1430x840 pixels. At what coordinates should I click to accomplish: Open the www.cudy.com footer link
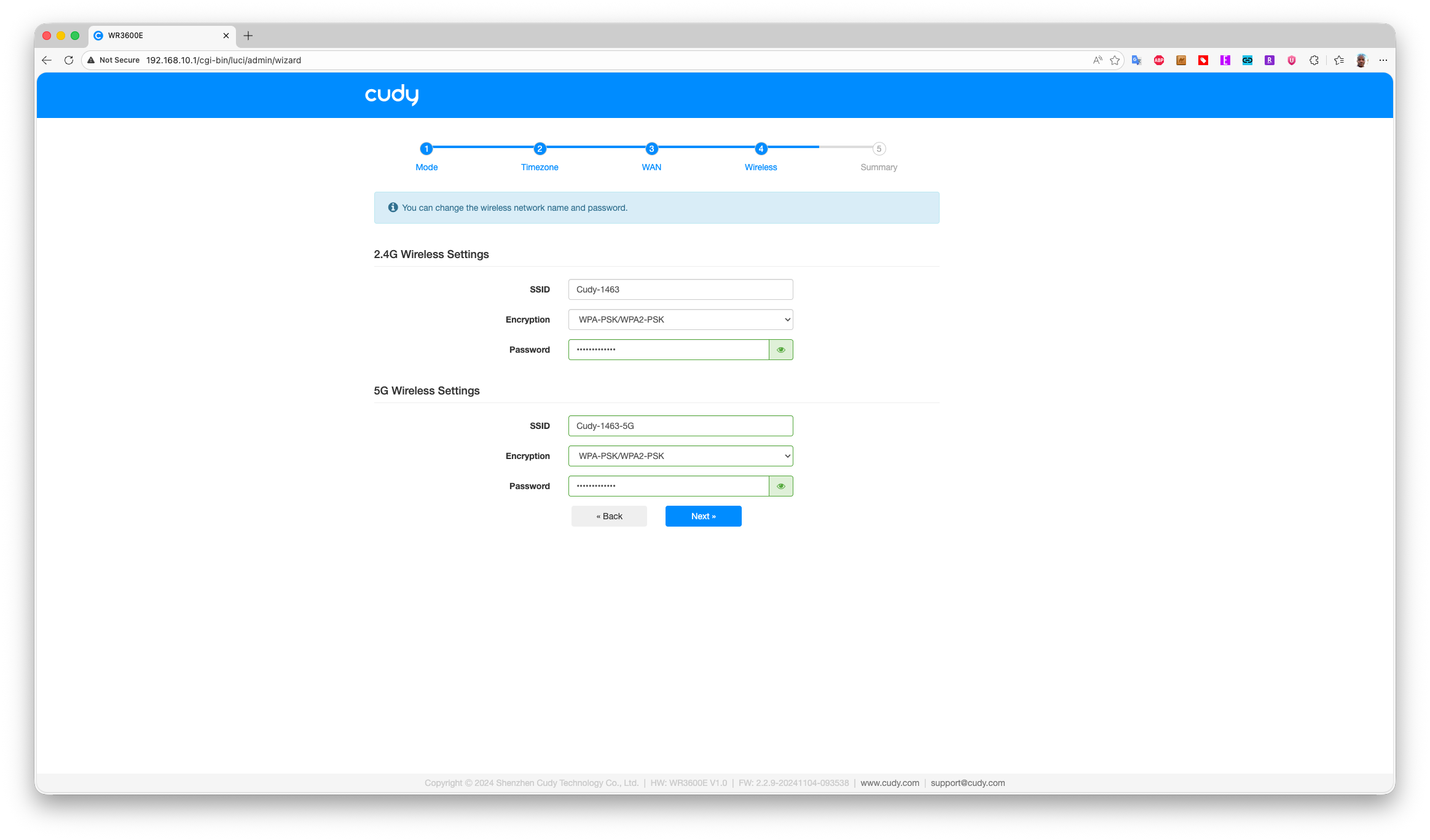(x=889, y=783)
